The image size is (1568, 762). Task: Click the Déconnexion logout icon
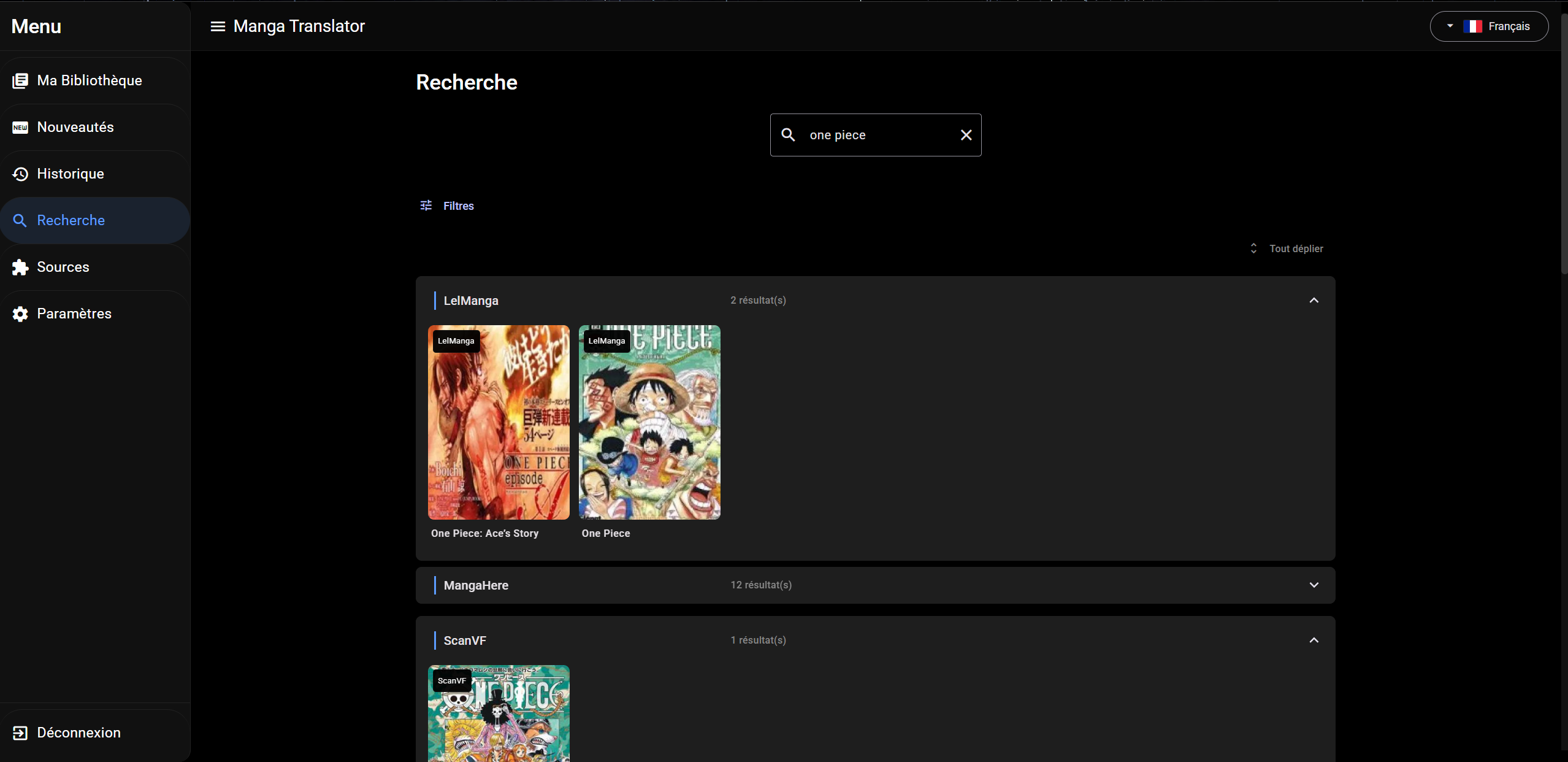click(20, 733)
